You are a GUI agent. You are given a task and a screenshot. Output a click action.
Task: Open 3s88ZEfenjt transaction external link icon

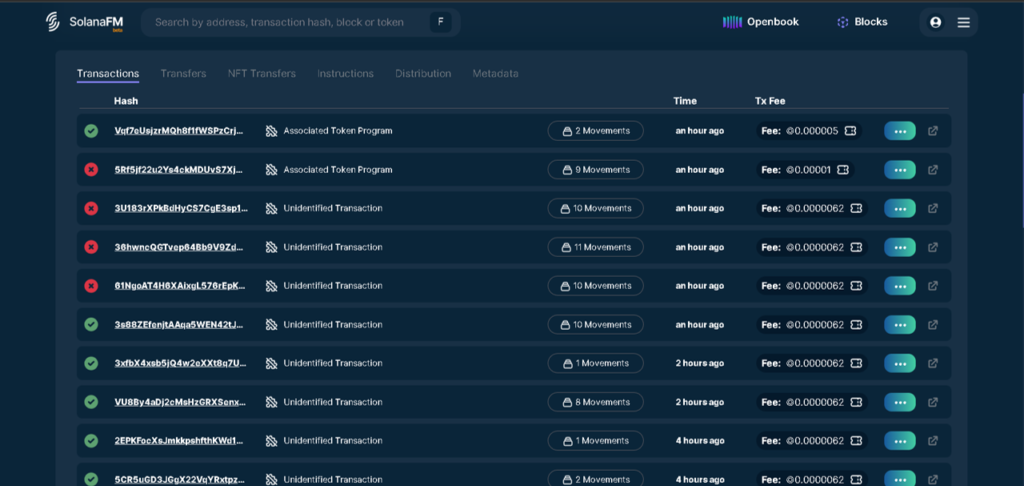(x=933, y=325)
